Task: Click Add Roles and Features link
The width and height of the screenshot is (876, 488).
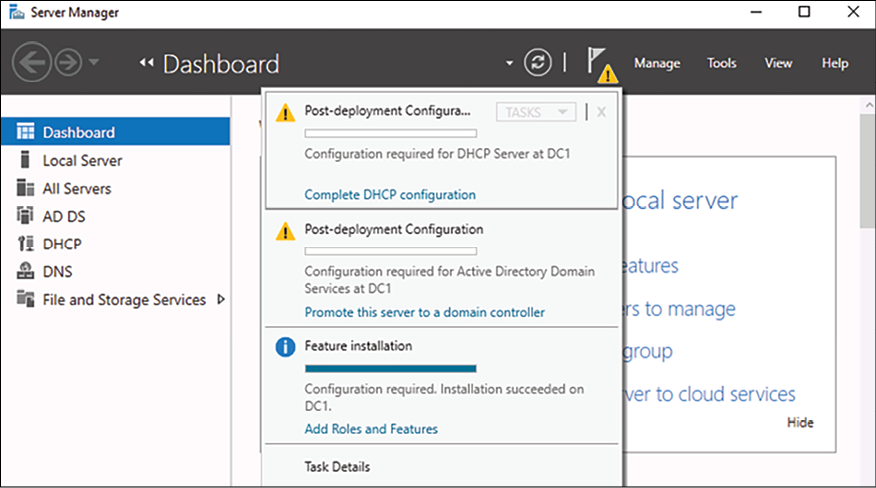Action: (371, 429)
